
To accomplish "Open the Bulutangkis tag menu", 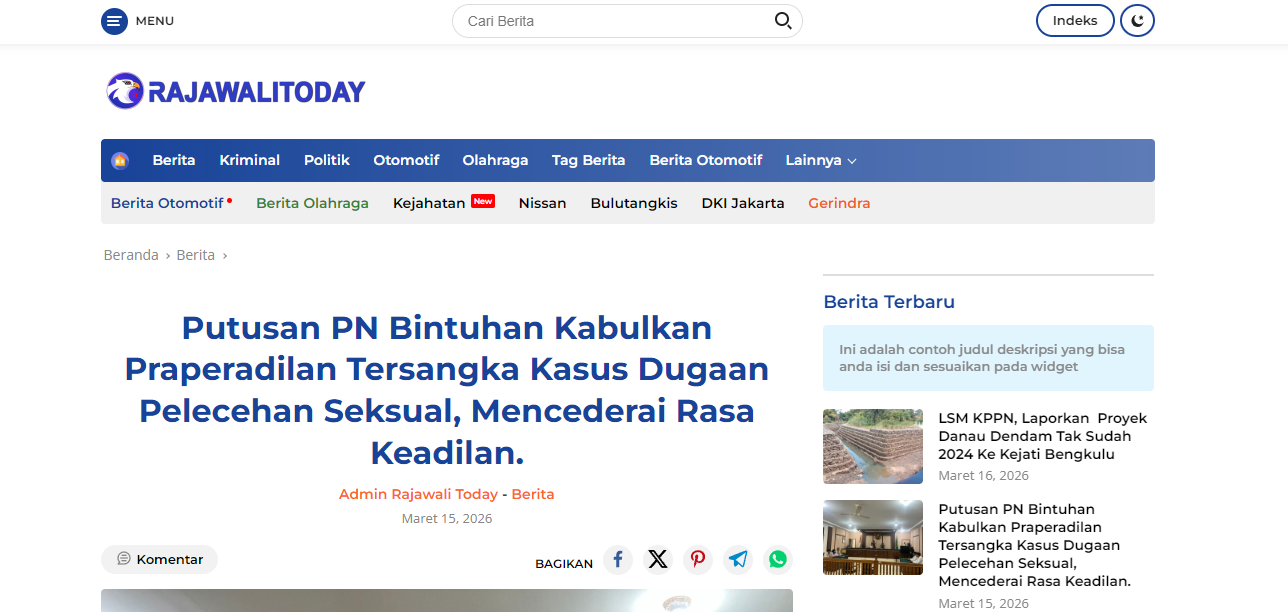I will pyautogui.click(x=633, y=203).
